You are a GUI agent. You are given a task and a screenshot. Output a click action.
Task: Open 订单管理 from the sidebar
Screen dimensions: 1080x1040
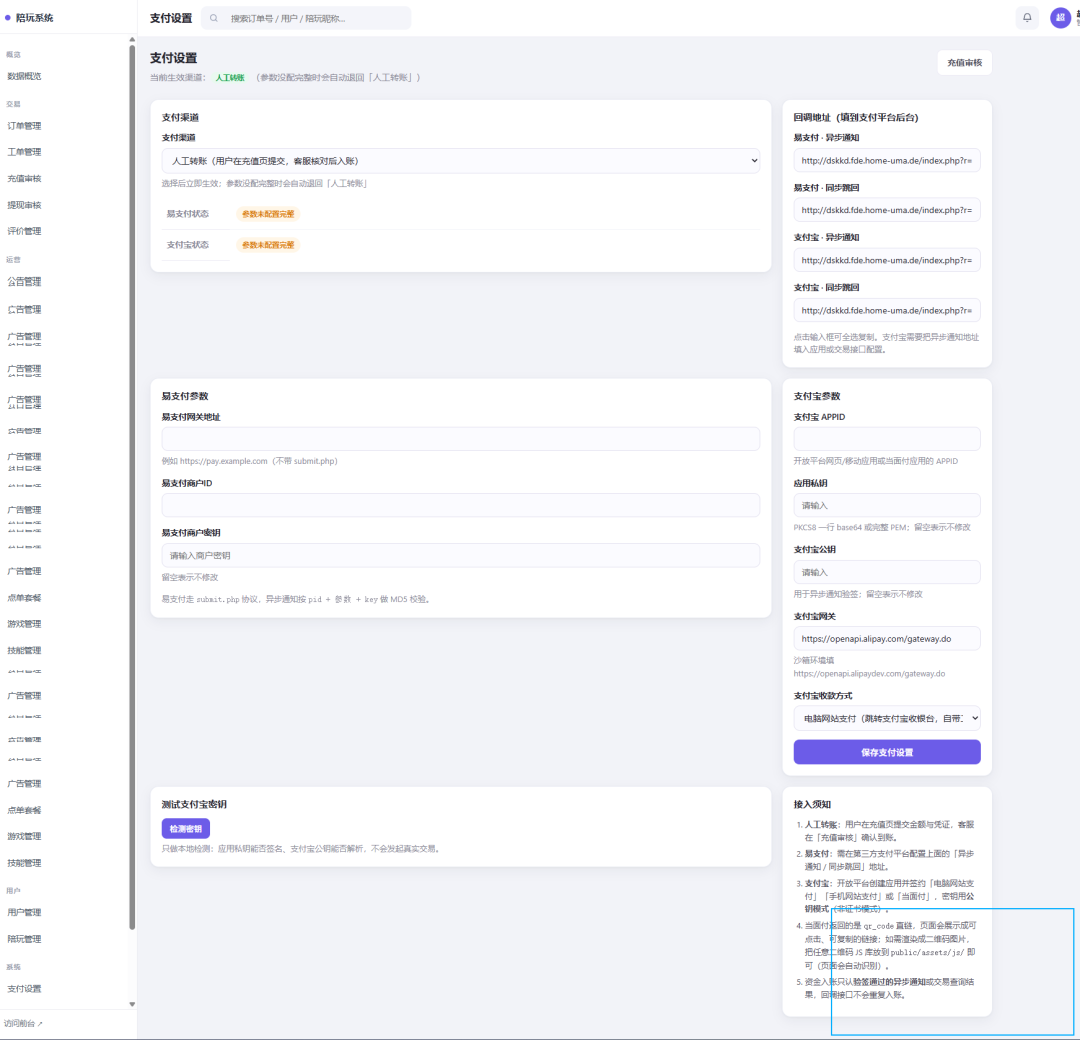pos(25,126)
